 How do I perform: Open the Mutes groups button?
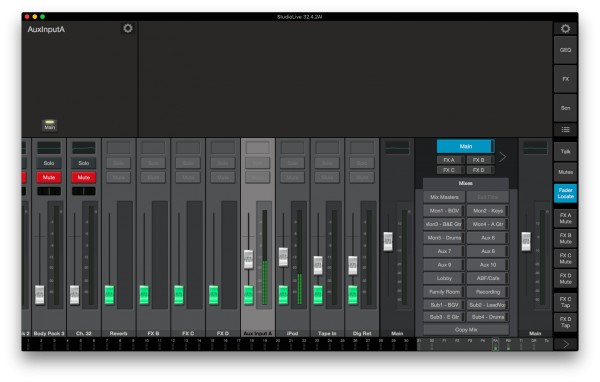click(x=565, y=172)
